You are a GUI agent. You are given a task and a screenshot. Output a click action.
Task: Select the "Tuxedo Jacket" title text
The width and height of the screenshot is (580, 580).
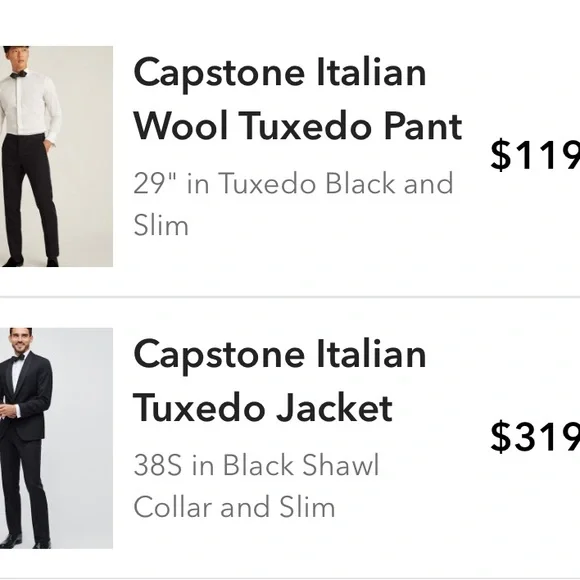click(x=263, y=408)
